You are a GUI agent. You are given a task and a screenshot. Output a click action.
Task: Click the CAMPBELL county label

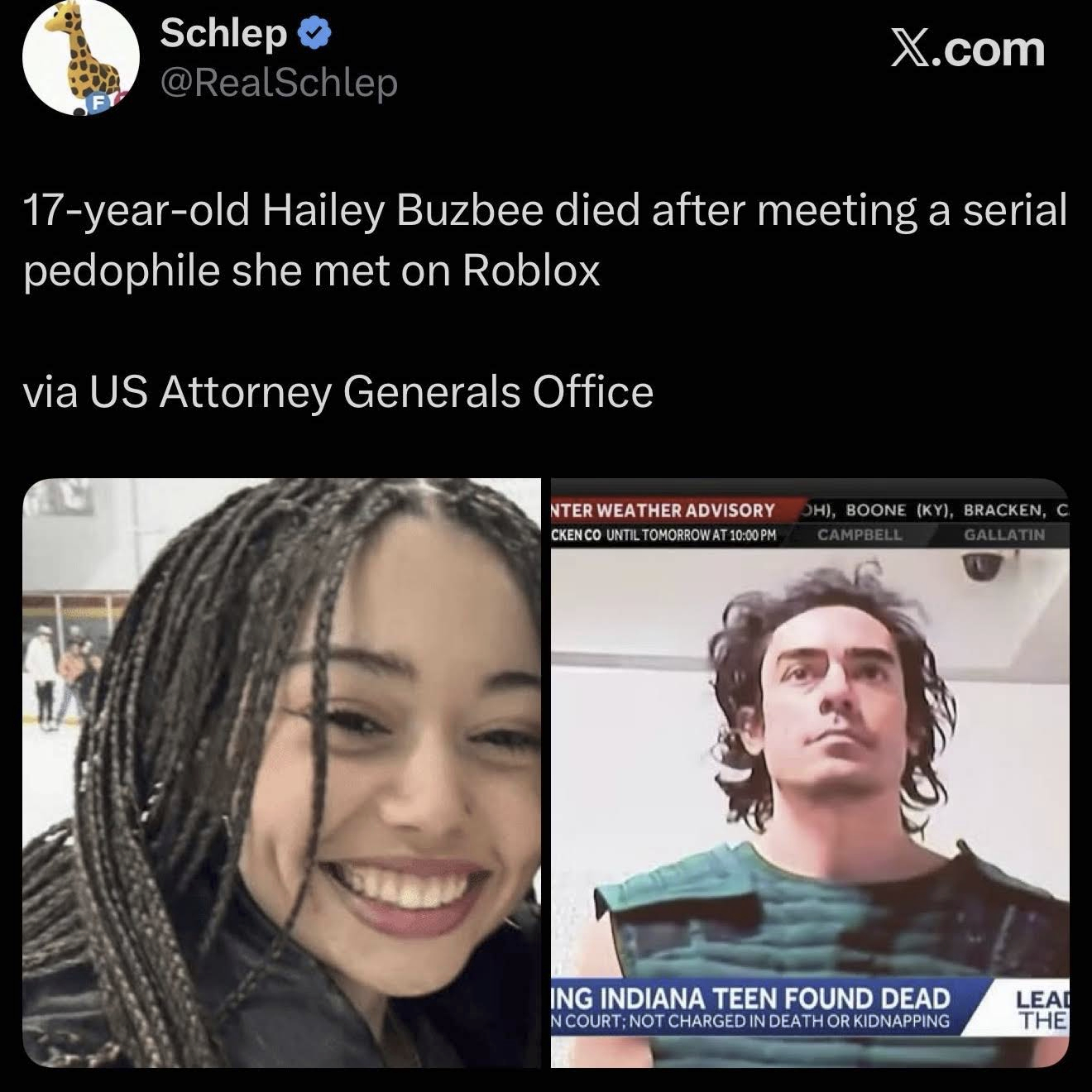[x=860, y=534]
